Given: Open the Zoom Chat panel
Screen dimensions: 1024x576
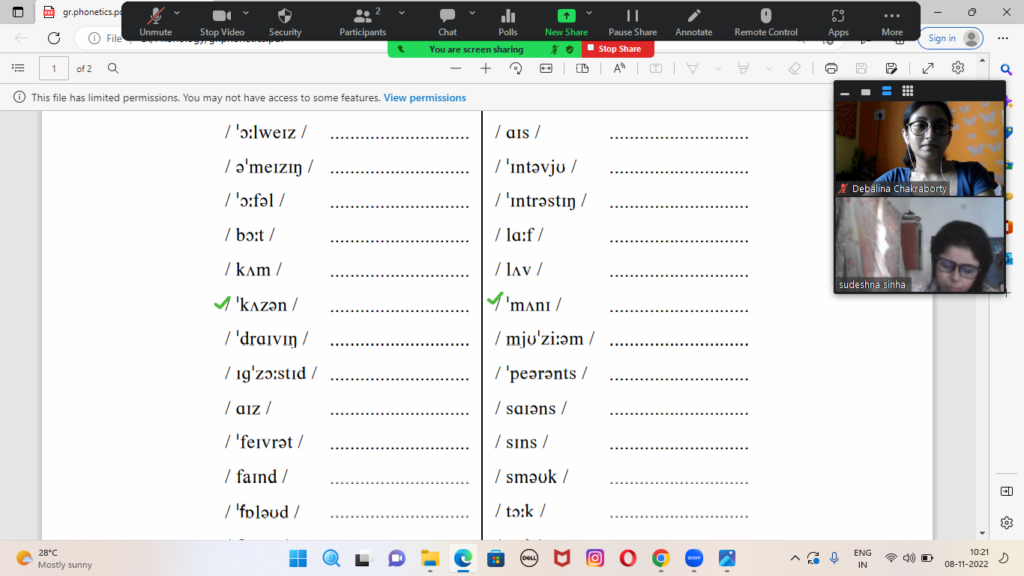Looking at the screenshot, I should (x=447, y=20).
